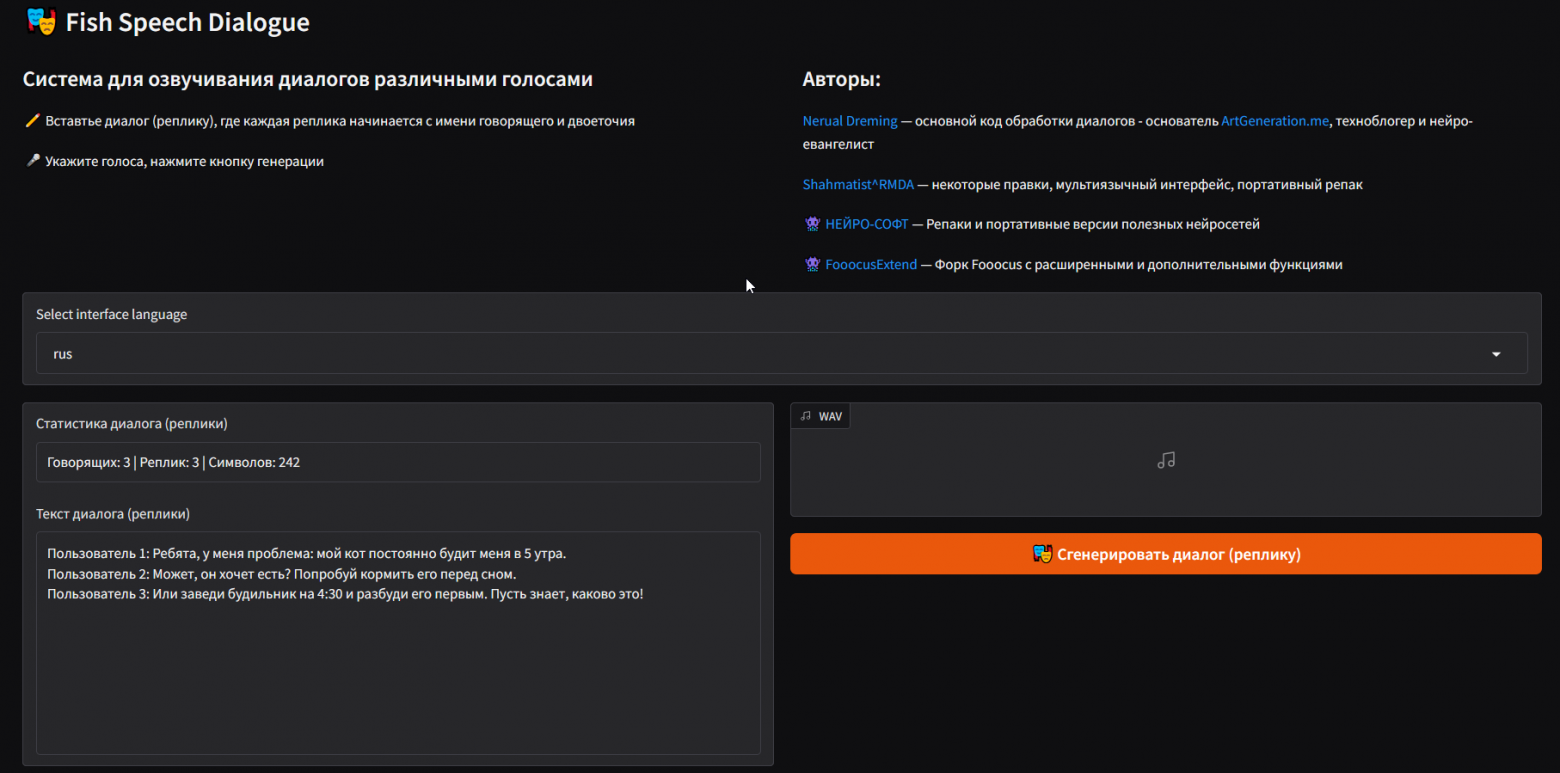Click the theater masks icon in the page header
The height and width of the screenshot is (773, 1560).
(x=41, y=22)
